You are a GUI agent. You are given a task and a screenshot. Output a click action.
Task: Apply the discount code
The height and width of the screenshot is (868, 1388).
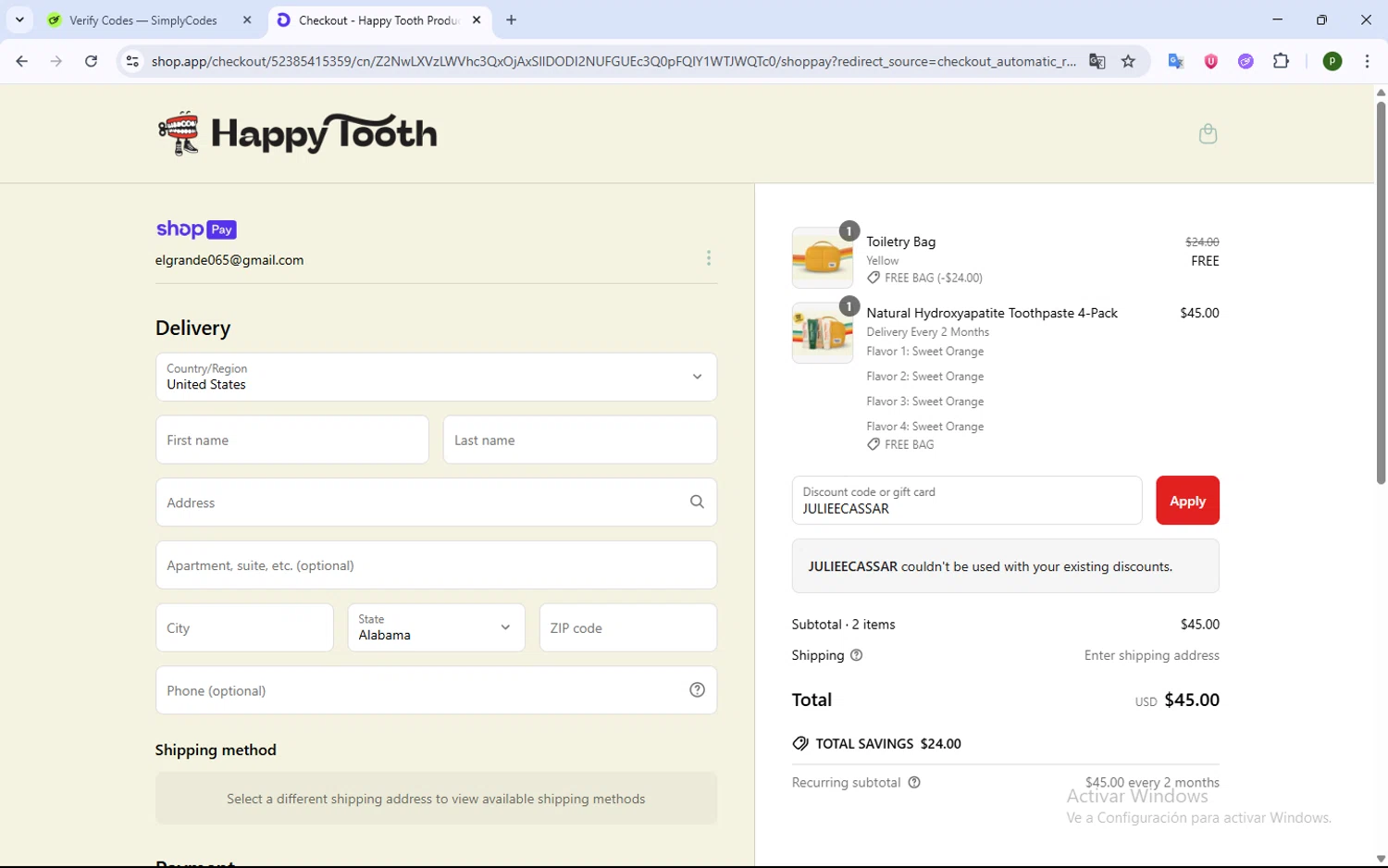click(x=1187, y=501)
